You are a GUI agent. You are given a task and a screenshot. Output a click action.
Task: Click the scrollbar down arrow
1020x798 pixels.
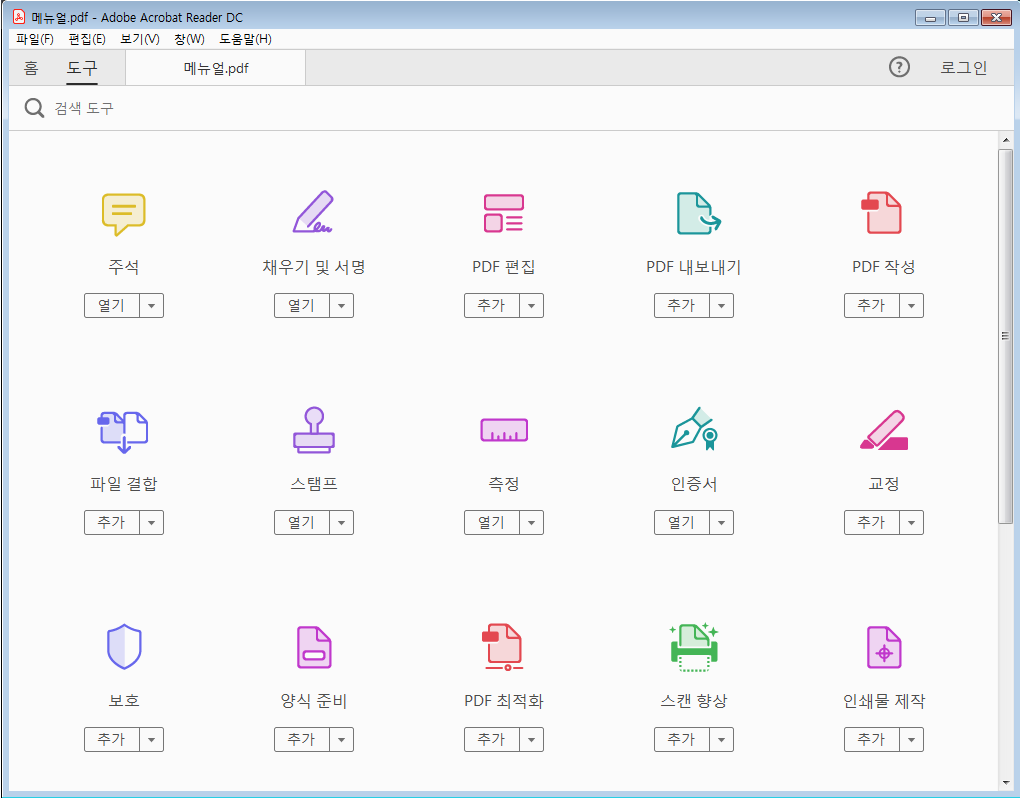pyautogui.click(x=1006, y=783)
